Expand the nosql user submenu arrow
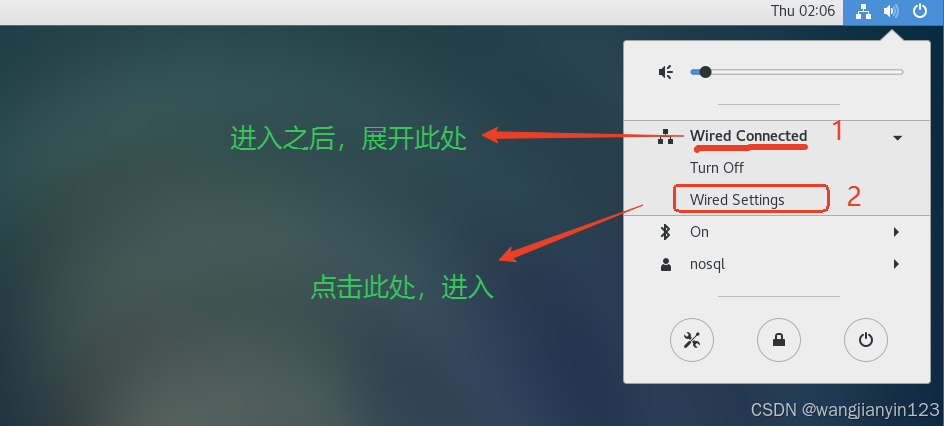The height and width of the screenshot is (426, 944). click(x=896, y=264)
